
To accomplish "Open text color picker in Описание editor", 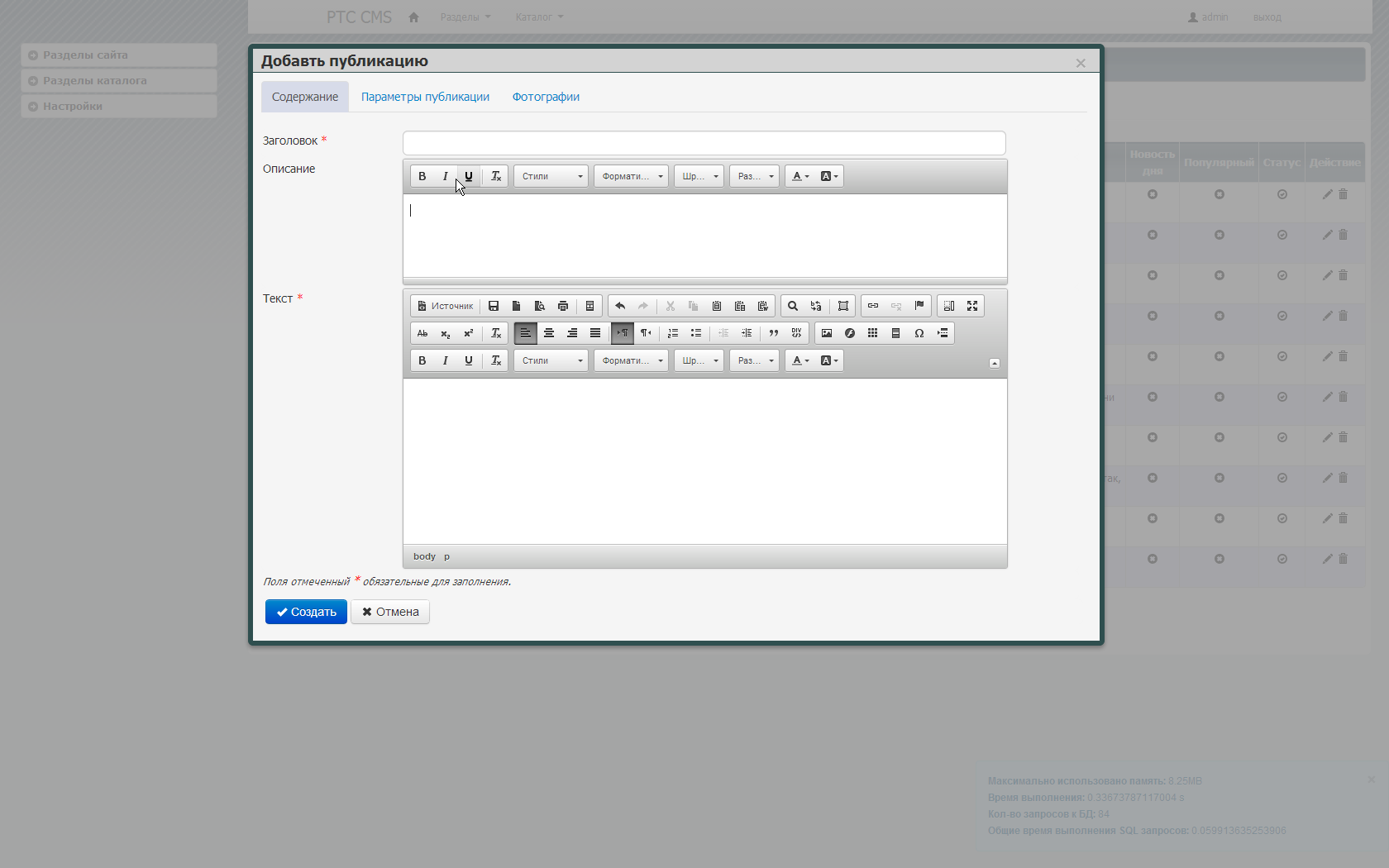I will tap(800, 176).
